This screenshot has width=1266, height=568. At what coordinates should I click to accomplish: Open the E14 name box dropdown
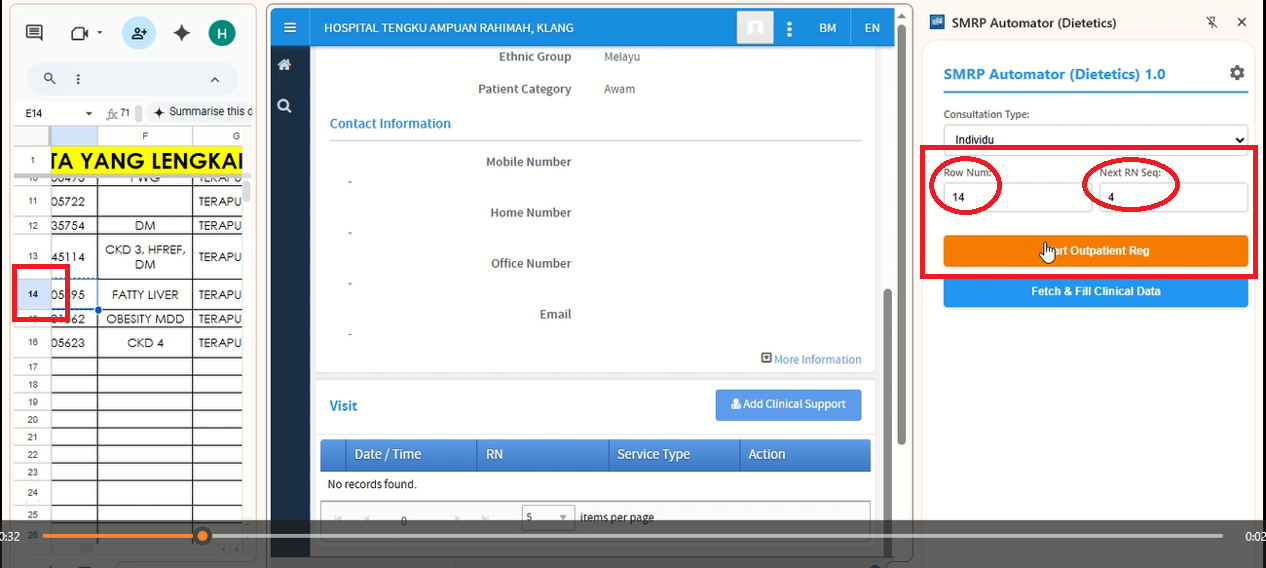coord(88,113)
